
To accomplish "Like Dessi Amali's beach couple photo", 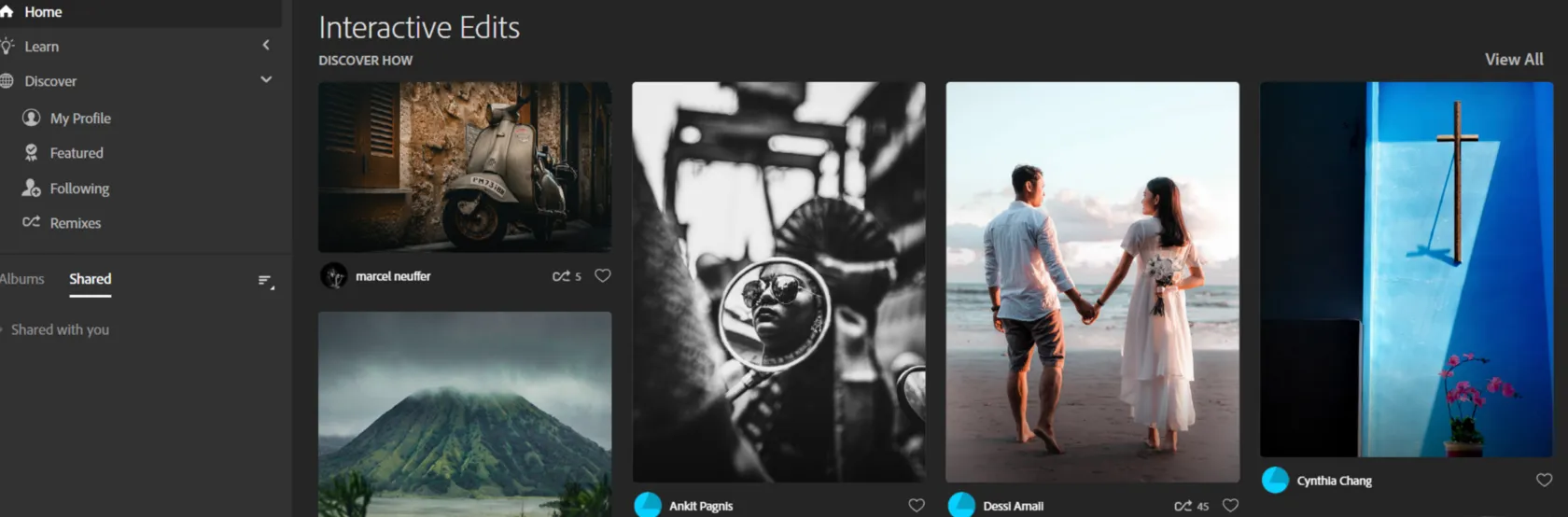I will (1230, 505).
